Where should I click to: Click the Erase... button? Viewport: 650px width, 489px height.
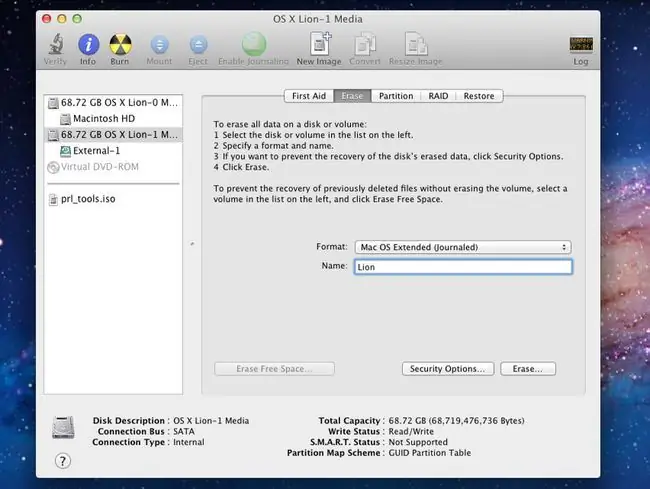point(528,369)
